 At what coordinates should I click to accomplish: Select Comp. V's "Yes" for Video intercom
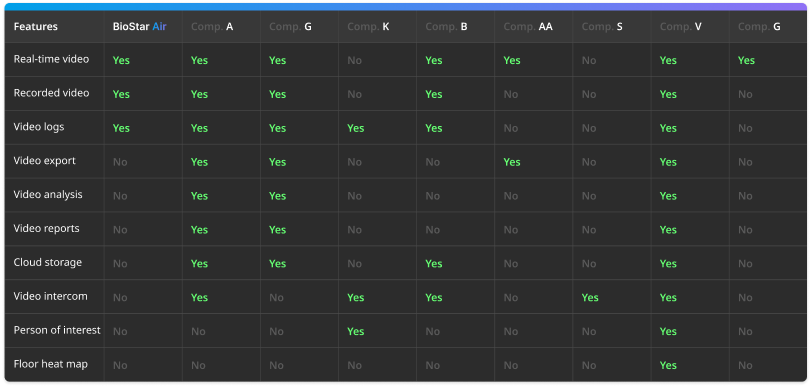click(x=668, y=298)
